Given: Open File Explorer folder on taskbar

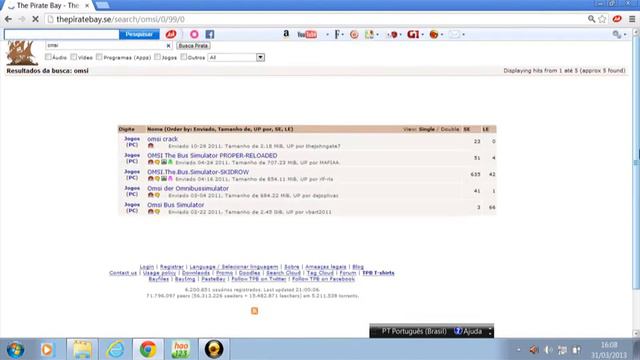Looking at the screenshot, I should 82,349.
